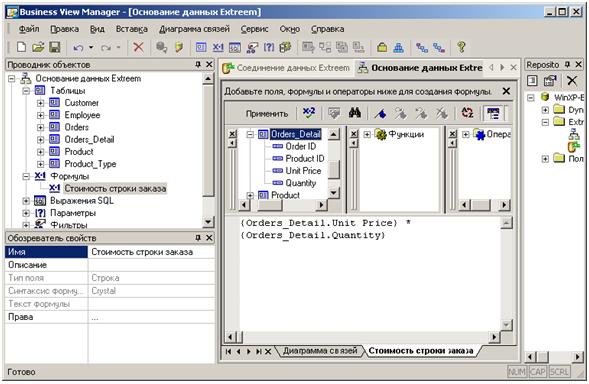Click the Имя property value field
Image resolution: width=589 pixels, height=384 pixels.
(x=151, y=252)
